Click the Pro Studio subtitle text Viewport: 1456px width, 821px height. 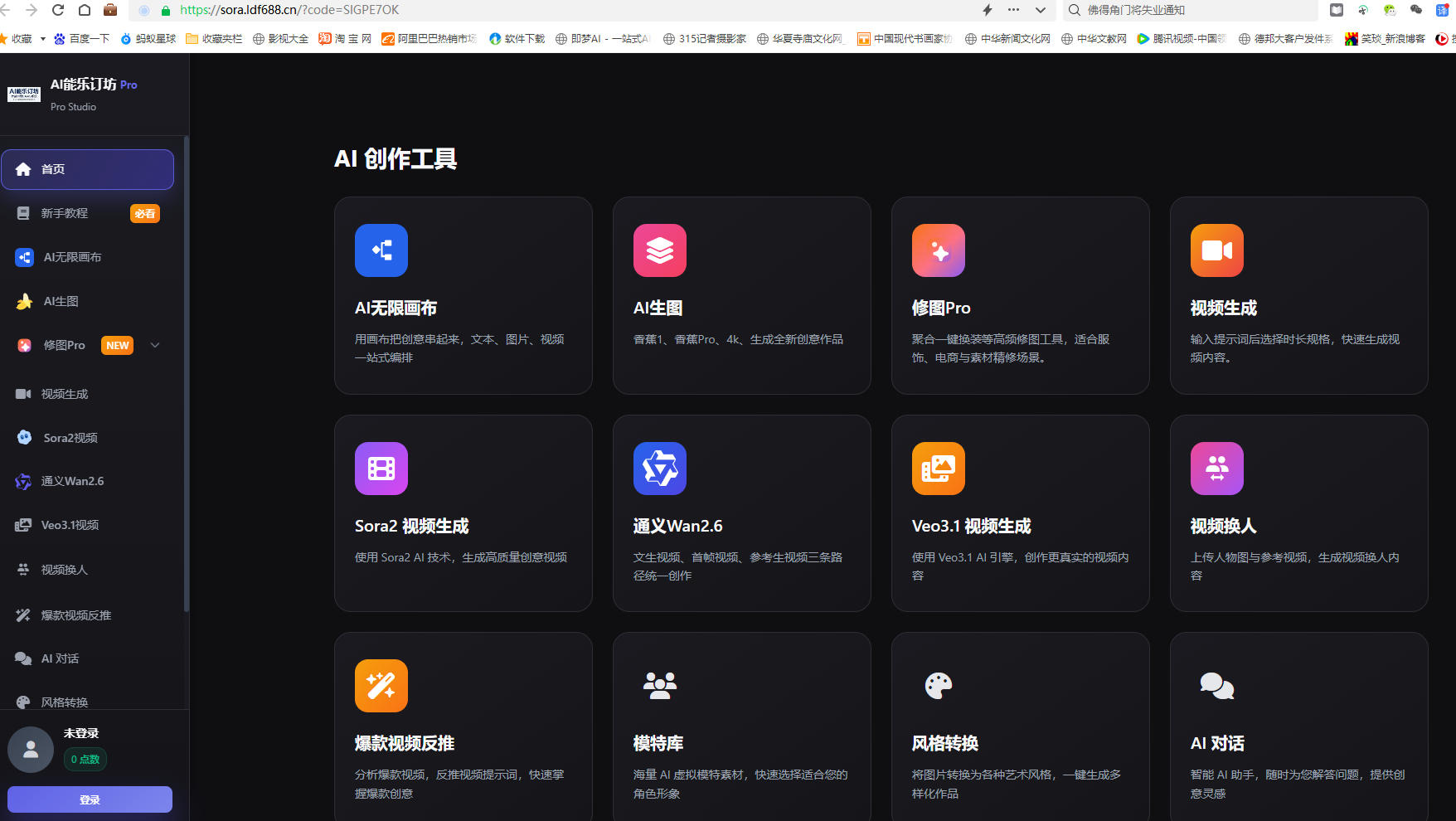tap(73, 107)
